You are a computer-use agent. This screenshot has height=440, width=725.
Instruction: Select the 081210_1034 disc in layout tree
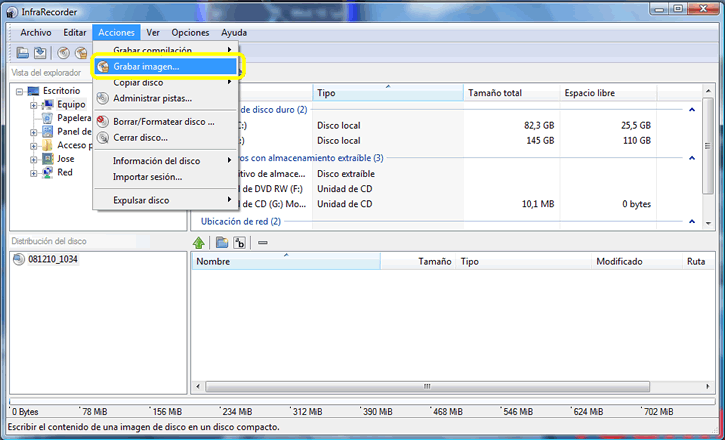tap(53, 259)
